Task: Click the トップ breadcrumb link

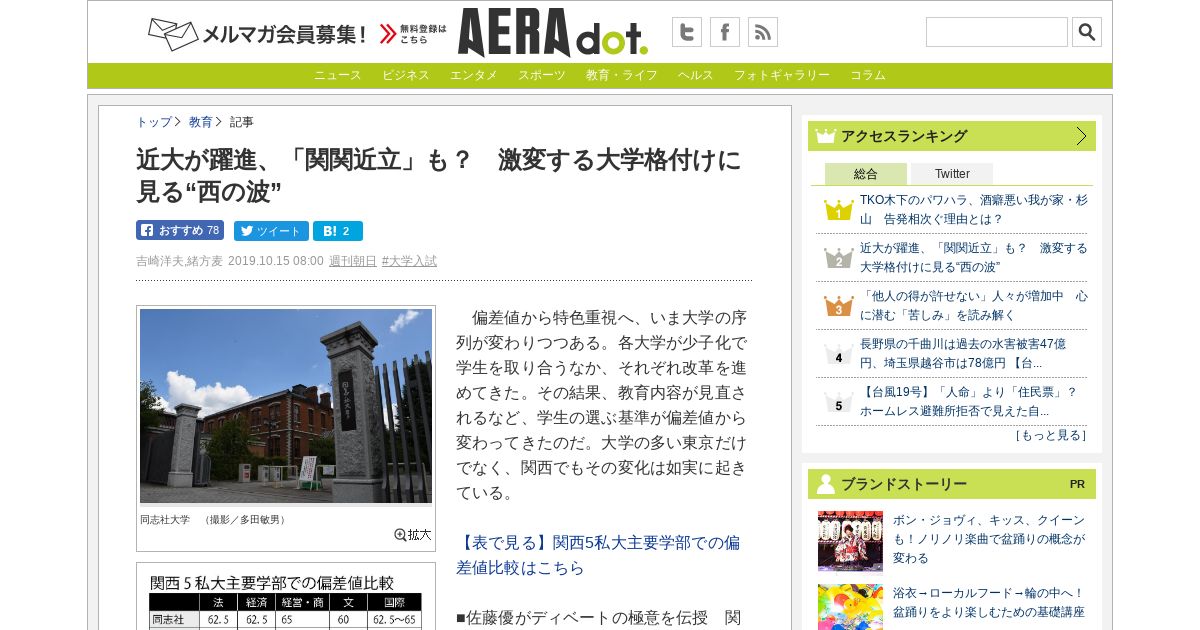Action: (154, 122)
